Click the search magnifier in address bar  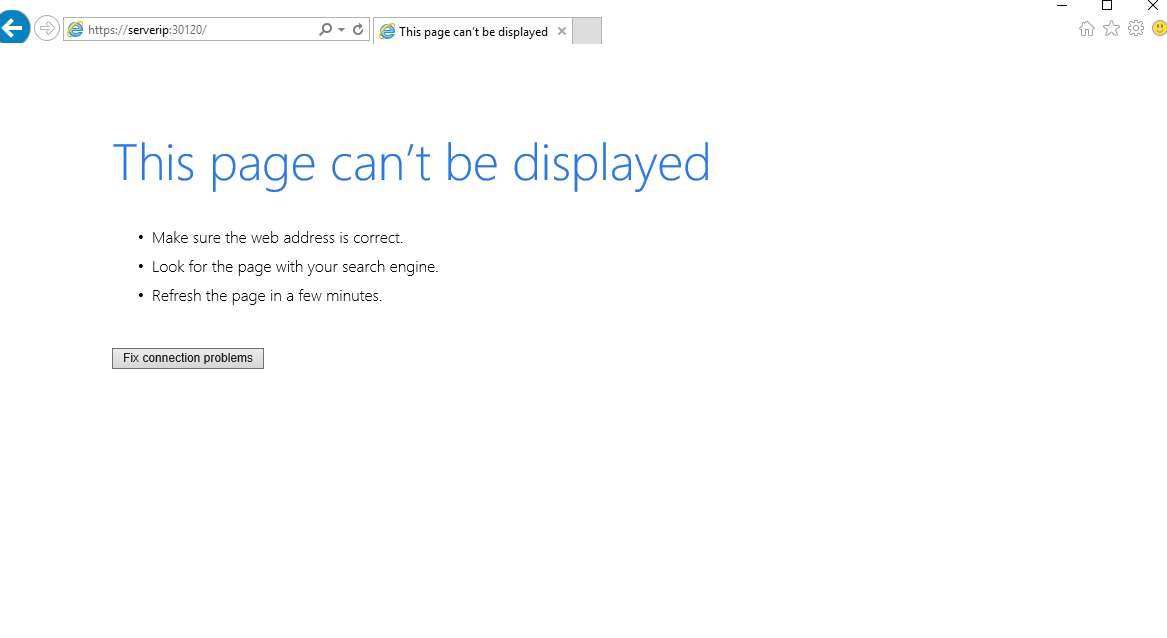[x=325, y=30]
